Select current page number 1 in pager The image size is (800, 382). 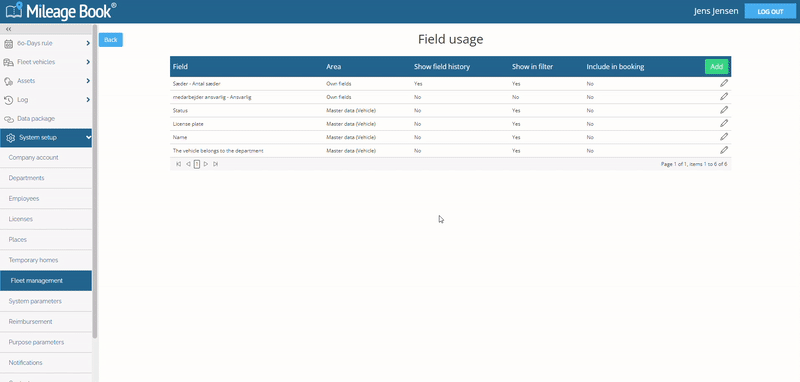(x=197, y=164)
